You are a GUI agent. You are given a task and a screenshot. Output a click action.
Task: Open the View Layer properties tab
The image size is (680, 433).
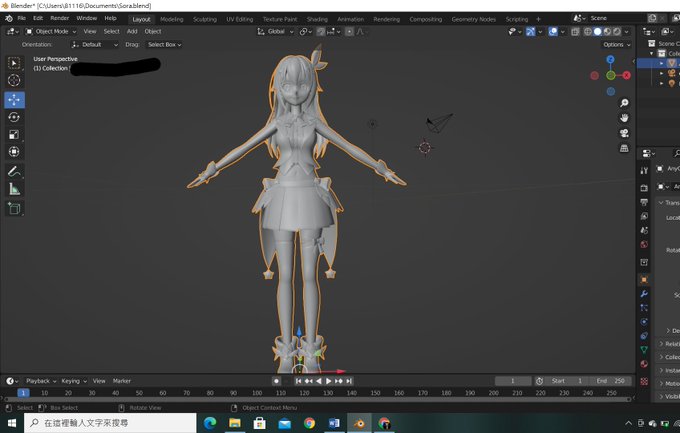pyautogui.click(x=644, y=216)
